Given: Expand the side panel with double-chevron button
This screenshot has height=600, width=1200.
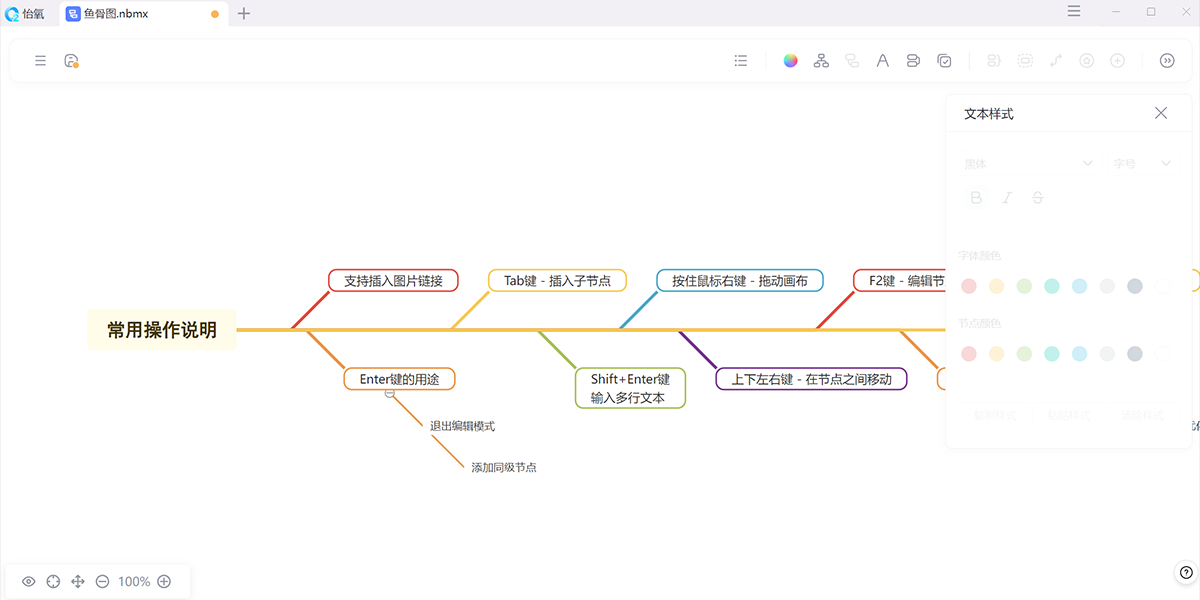Looking at the screenshot, I should click(1167, 61).
